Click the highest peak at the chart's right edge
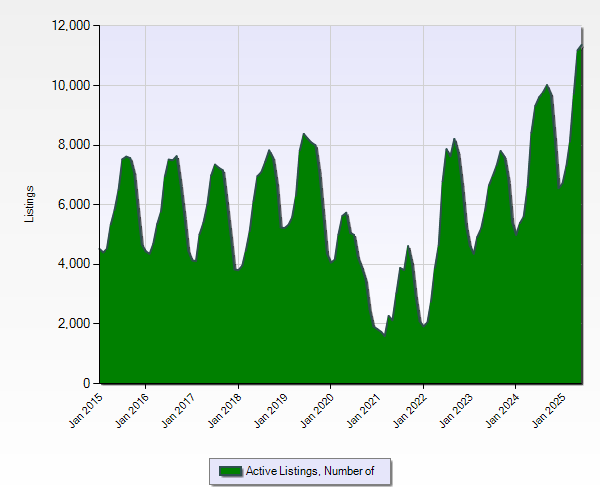 583,45
